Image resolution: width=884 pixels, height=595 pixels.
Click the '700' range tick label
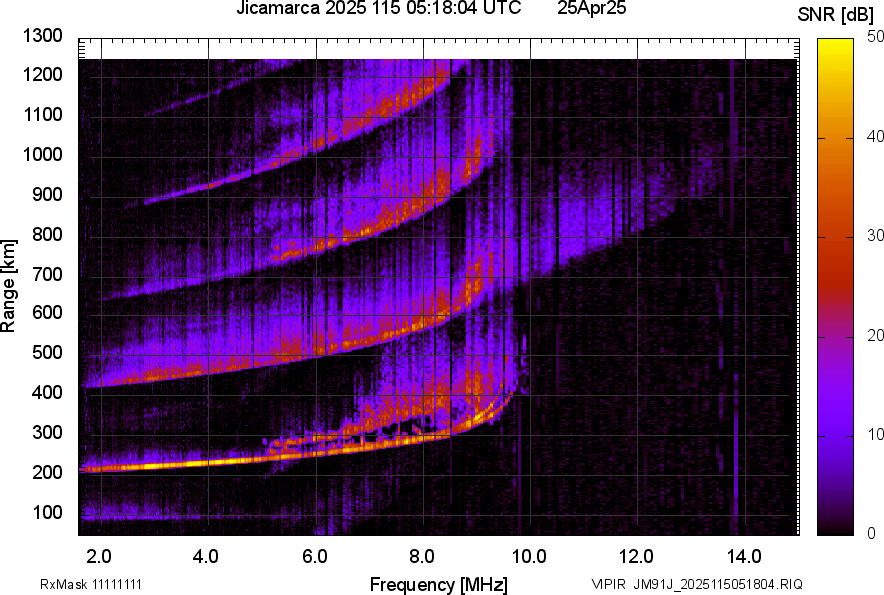click(47, 274)
